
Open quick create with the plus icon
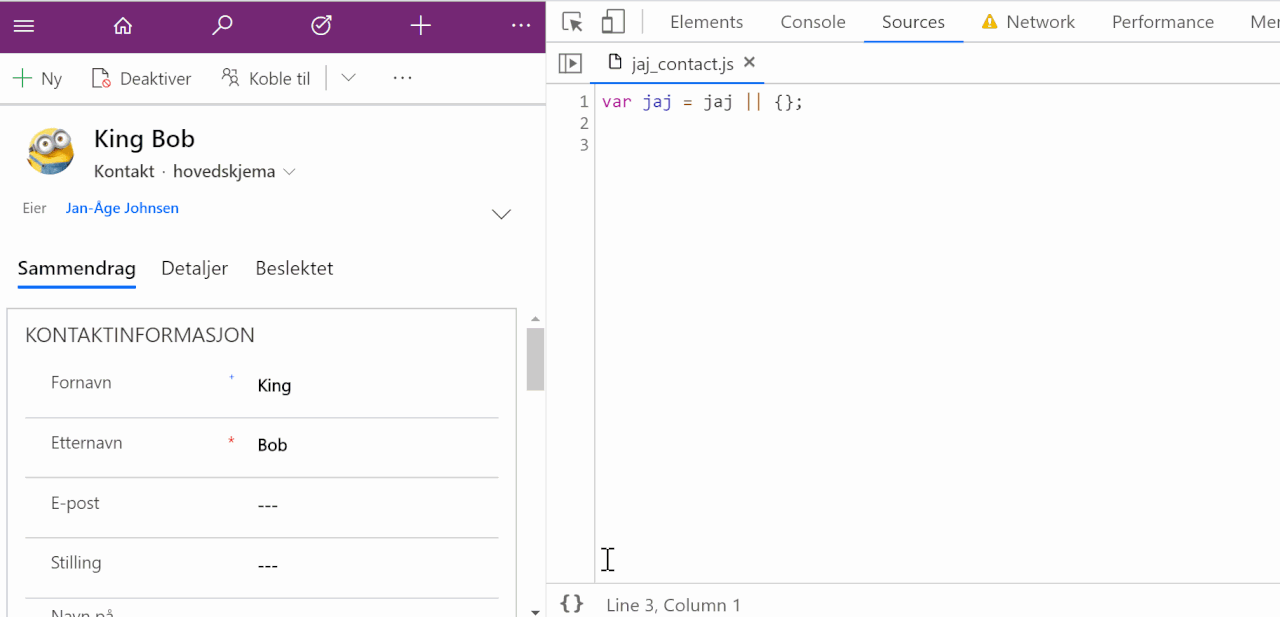click(419, 26)
